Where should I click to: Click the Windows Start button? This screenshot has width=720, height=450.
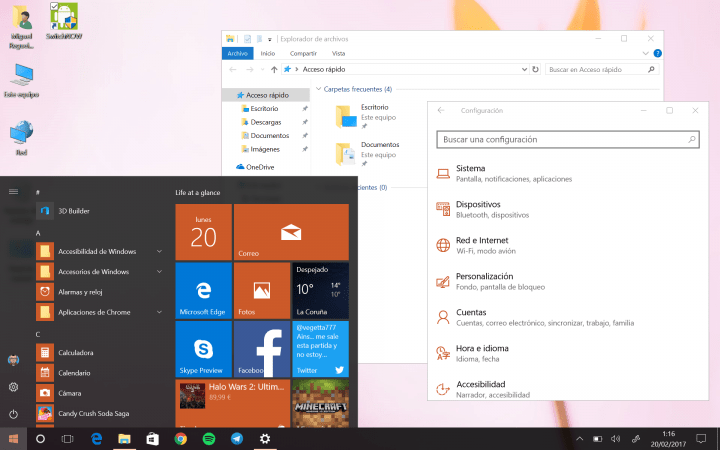click(13, 439)
